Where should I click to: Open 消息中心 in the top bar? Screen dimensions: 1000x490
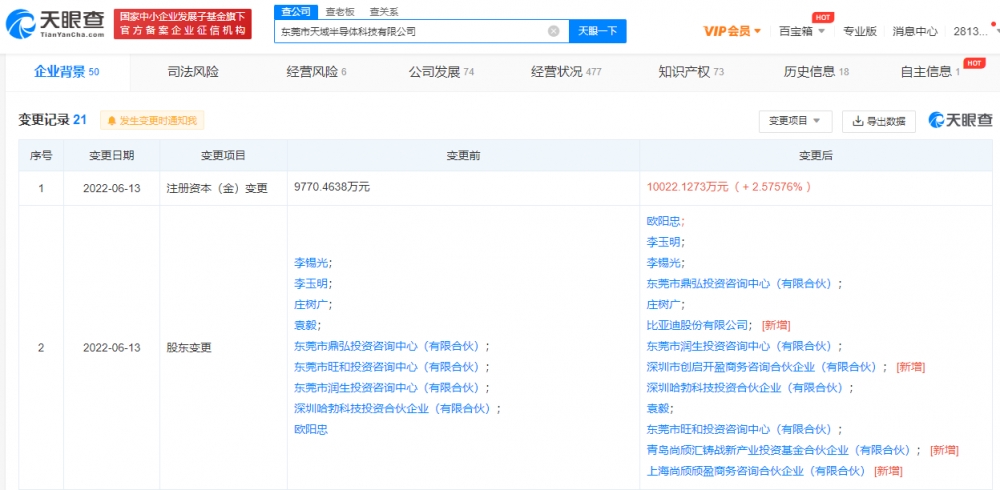[915, 31]
